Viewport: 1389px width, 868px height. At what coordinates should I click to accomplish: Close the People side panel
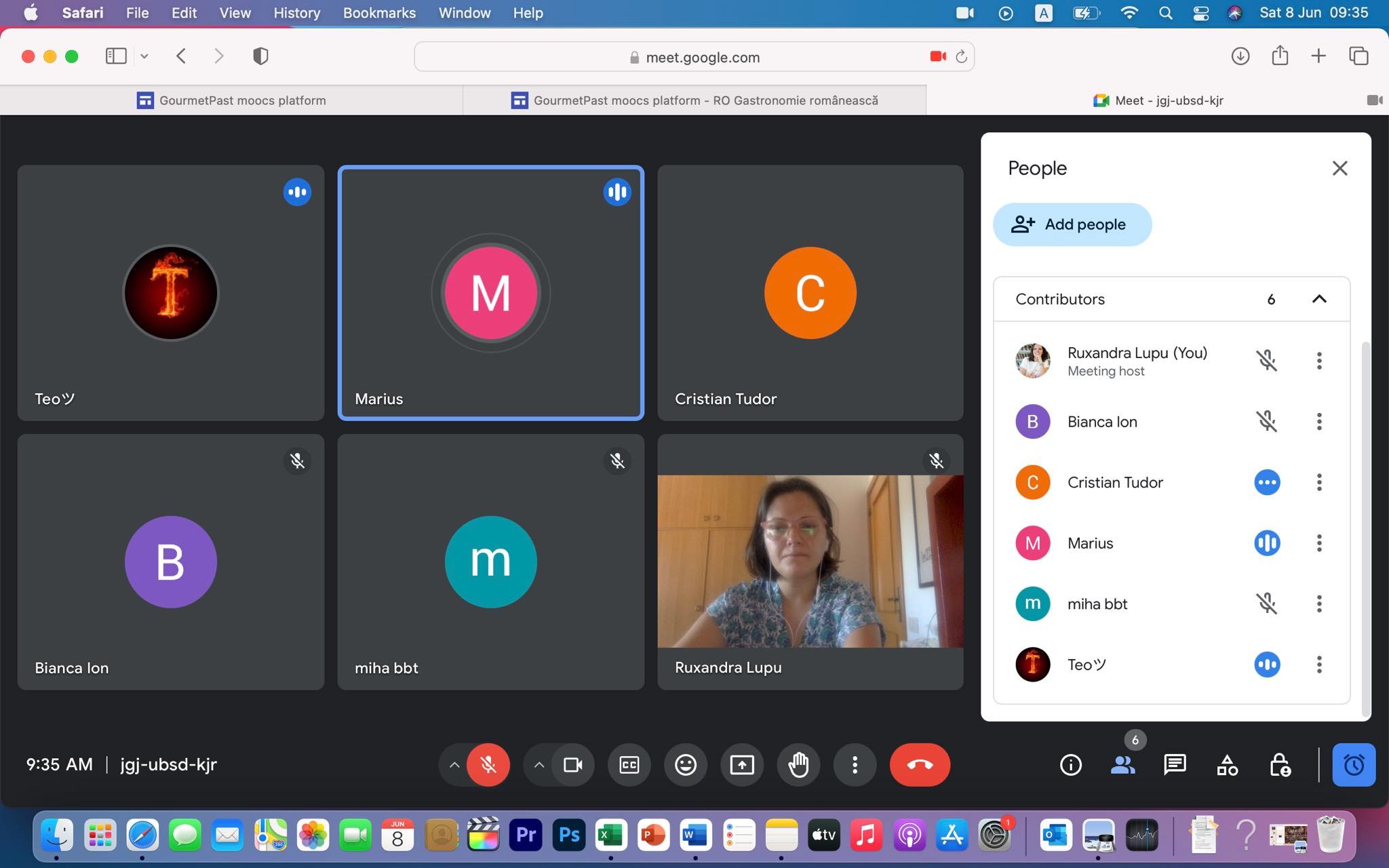(1339, 168)
